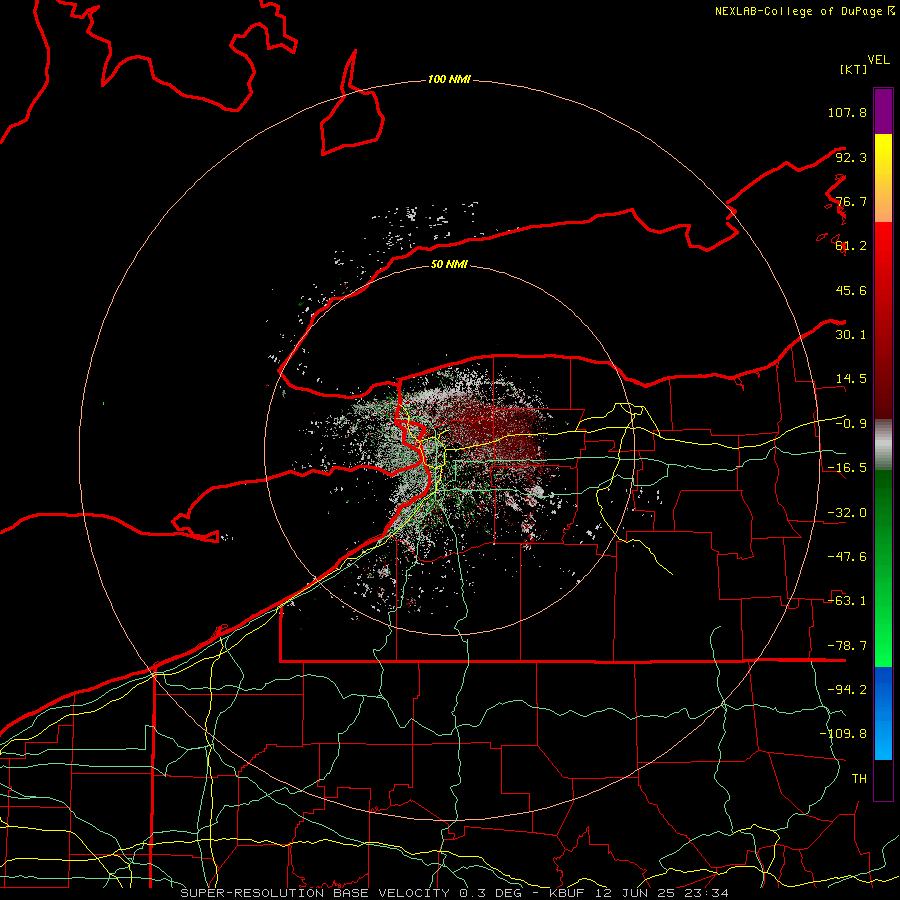900x900 pixels.
Task: Click the -16.5 velocity scale value
Action: point(847,468)
